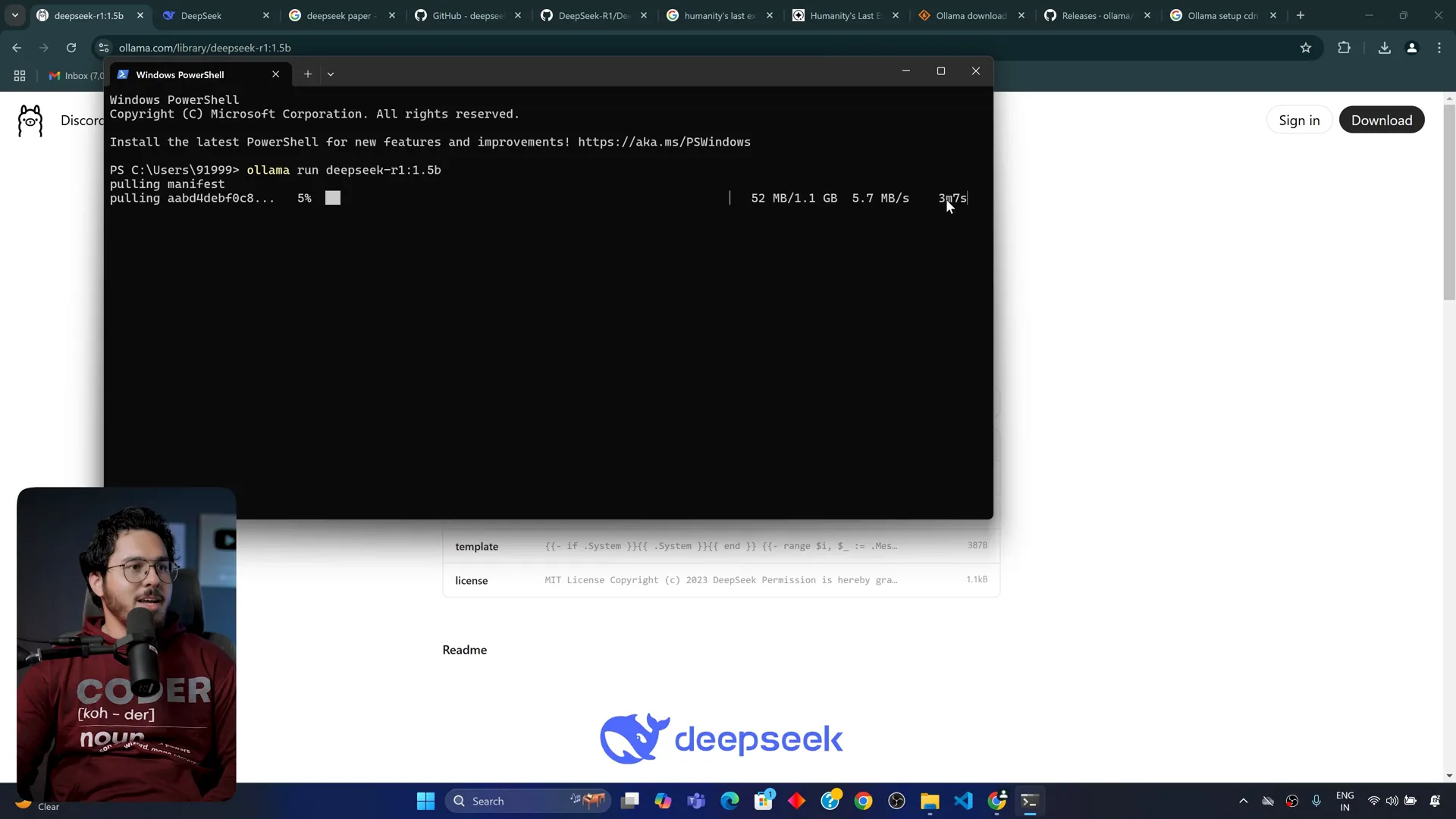Open Visual Studio Code from the taskbar
The width and height of the screenshot is (1456, 819).
click(x=963, y=801)
